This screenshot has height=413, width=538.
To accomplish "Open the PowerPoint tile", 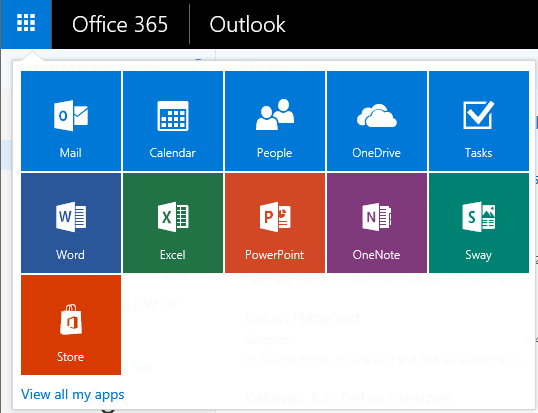I will pyautogui.click(x=275, y=223).
